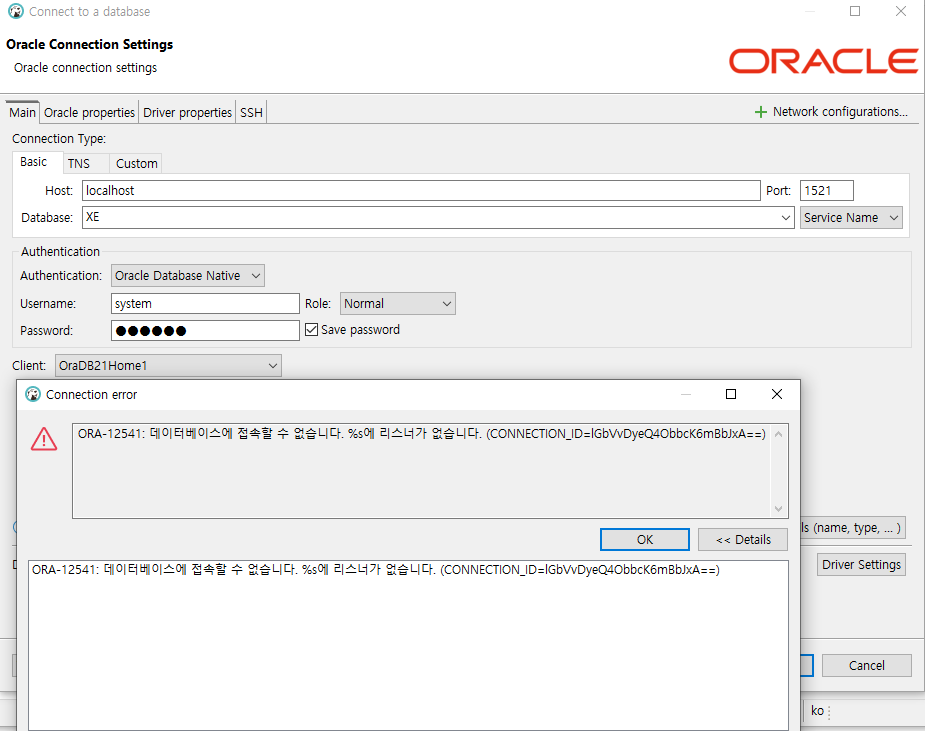Click the green plus Network configurations icon
Viewport: 925px width, 731px height.
click(x=760, y=112)
